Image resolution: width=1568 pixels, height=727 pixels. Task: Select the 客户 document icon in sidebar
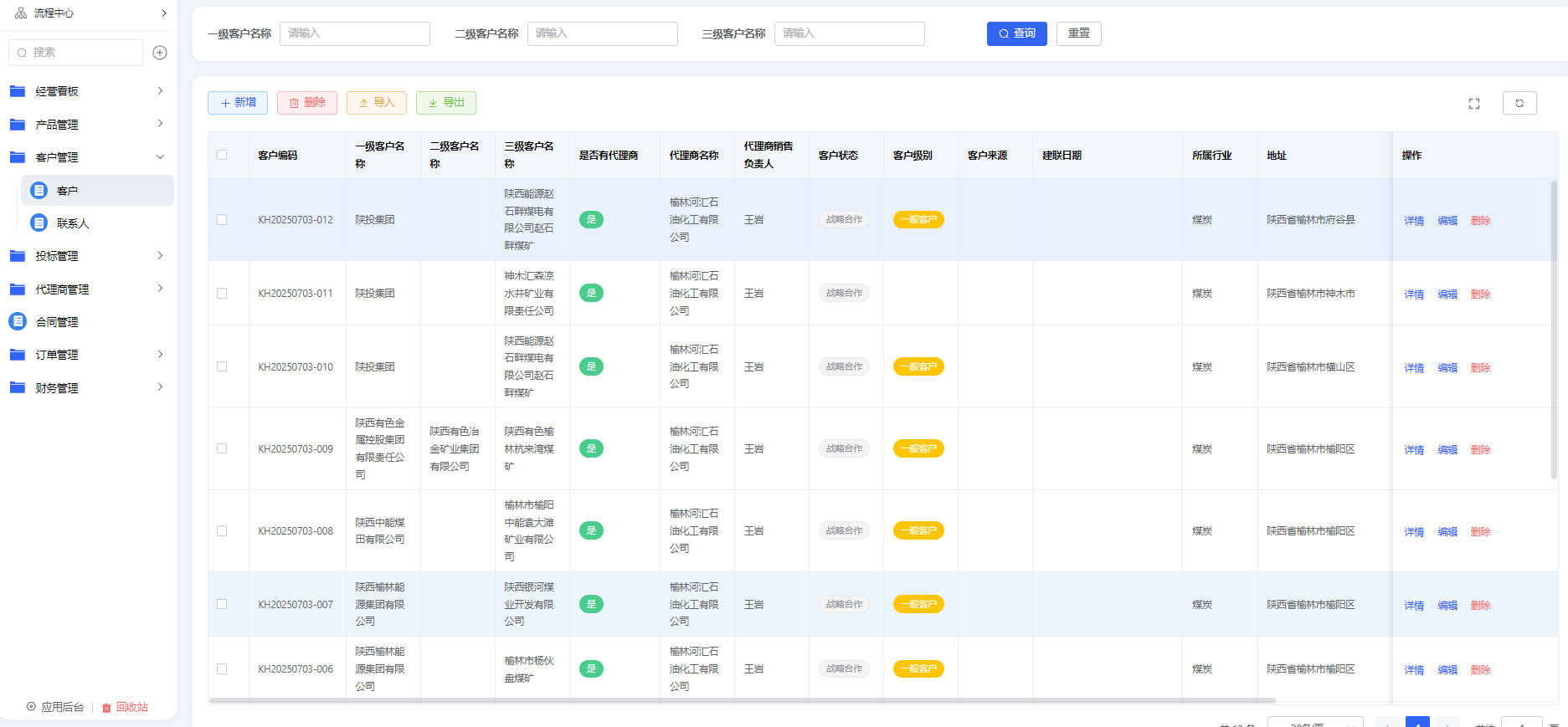click(x=39, y=191)
